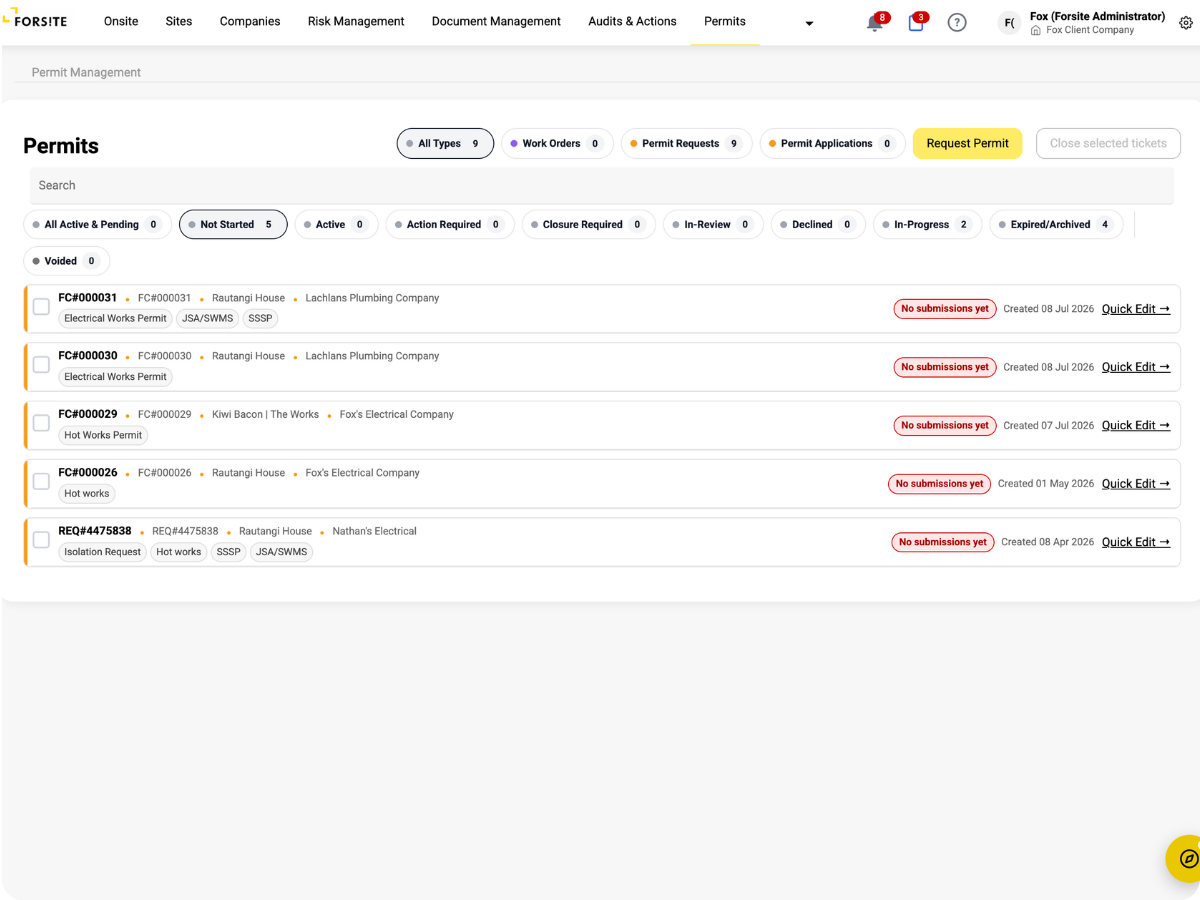The image size is (1200, 900).
Task: Click Permit Management breadcrumb
Action: (x=86, y=72)
